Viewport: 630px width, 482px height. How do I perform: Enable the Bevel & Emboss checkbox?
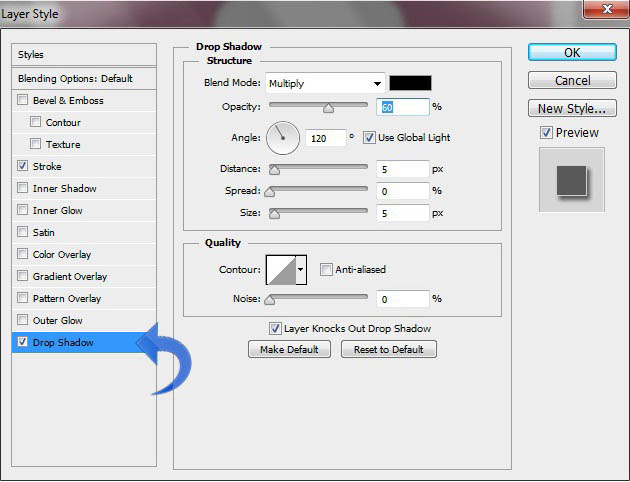point(22,100)
